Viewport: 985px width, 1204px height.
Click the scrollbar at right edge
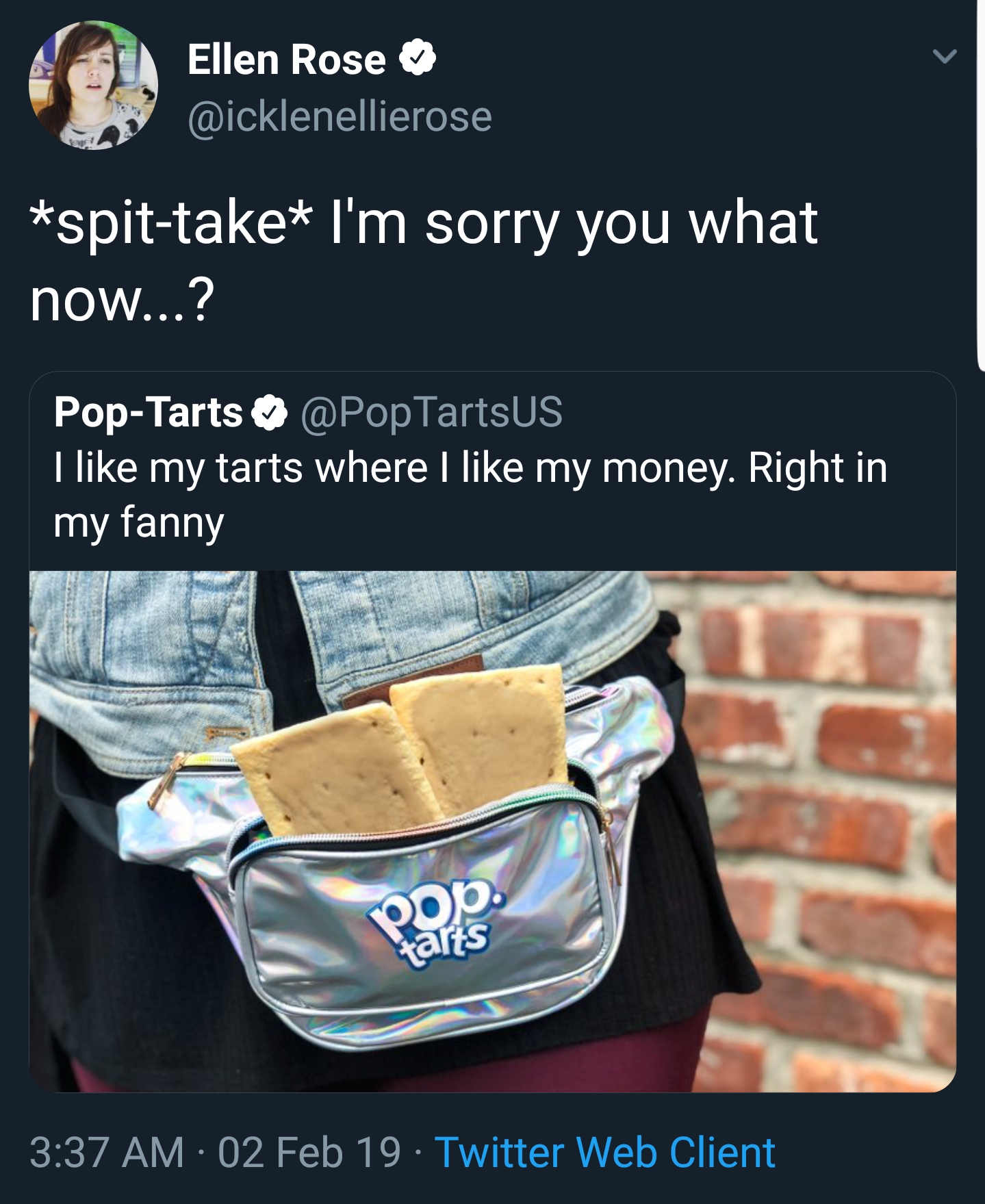980,185
